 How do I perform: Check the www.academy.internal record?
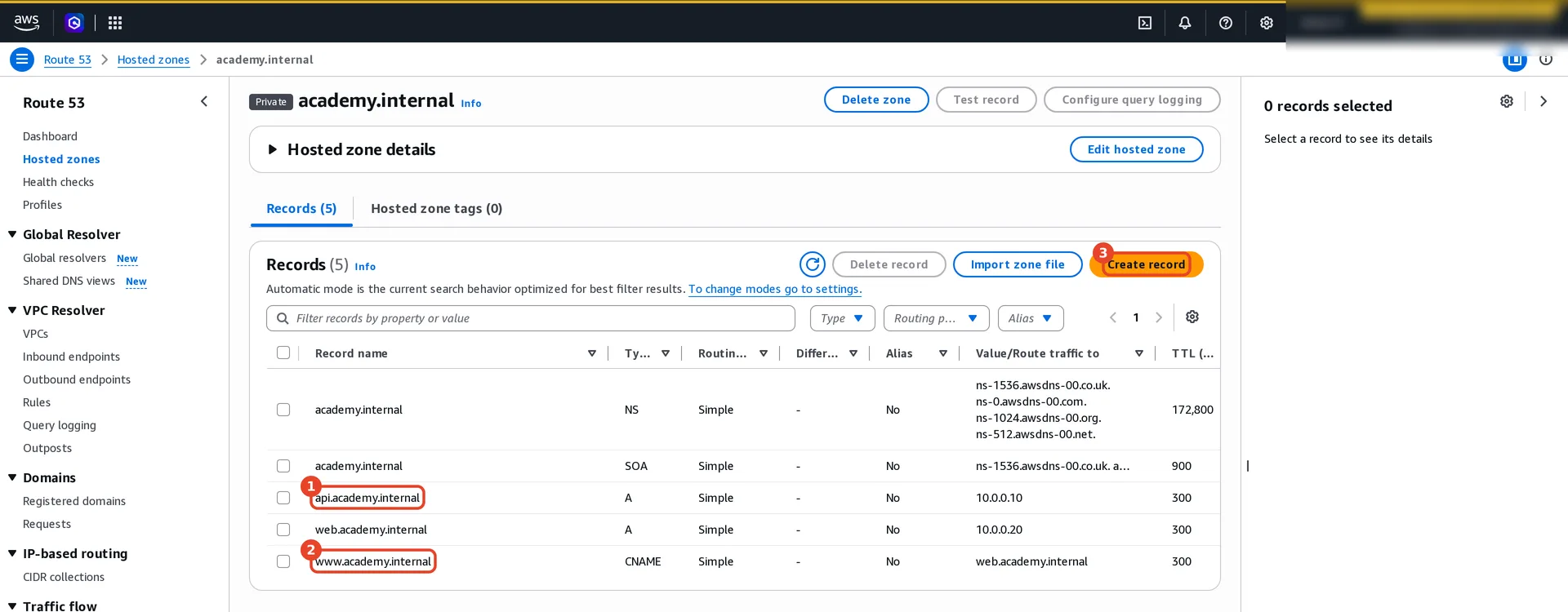(x=283, y=561)
